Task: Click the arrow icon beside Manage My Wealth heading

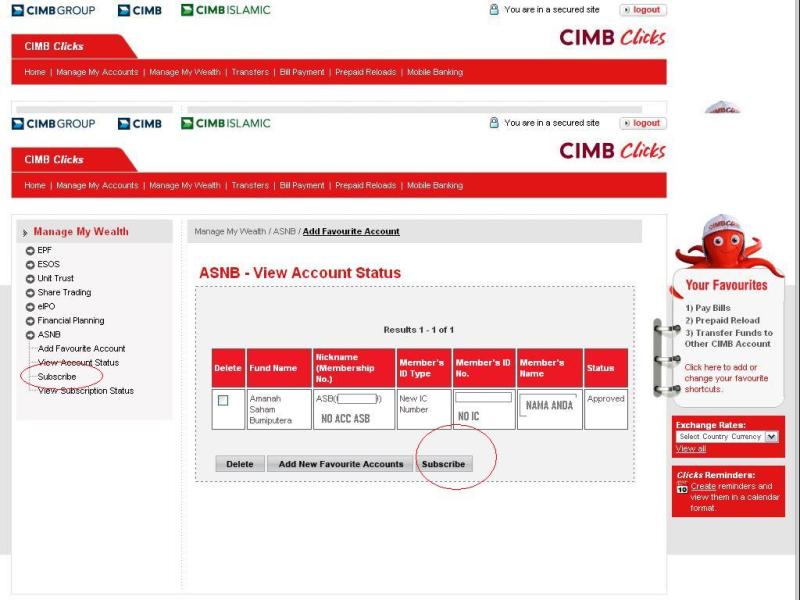Action: tap(24, 233)
